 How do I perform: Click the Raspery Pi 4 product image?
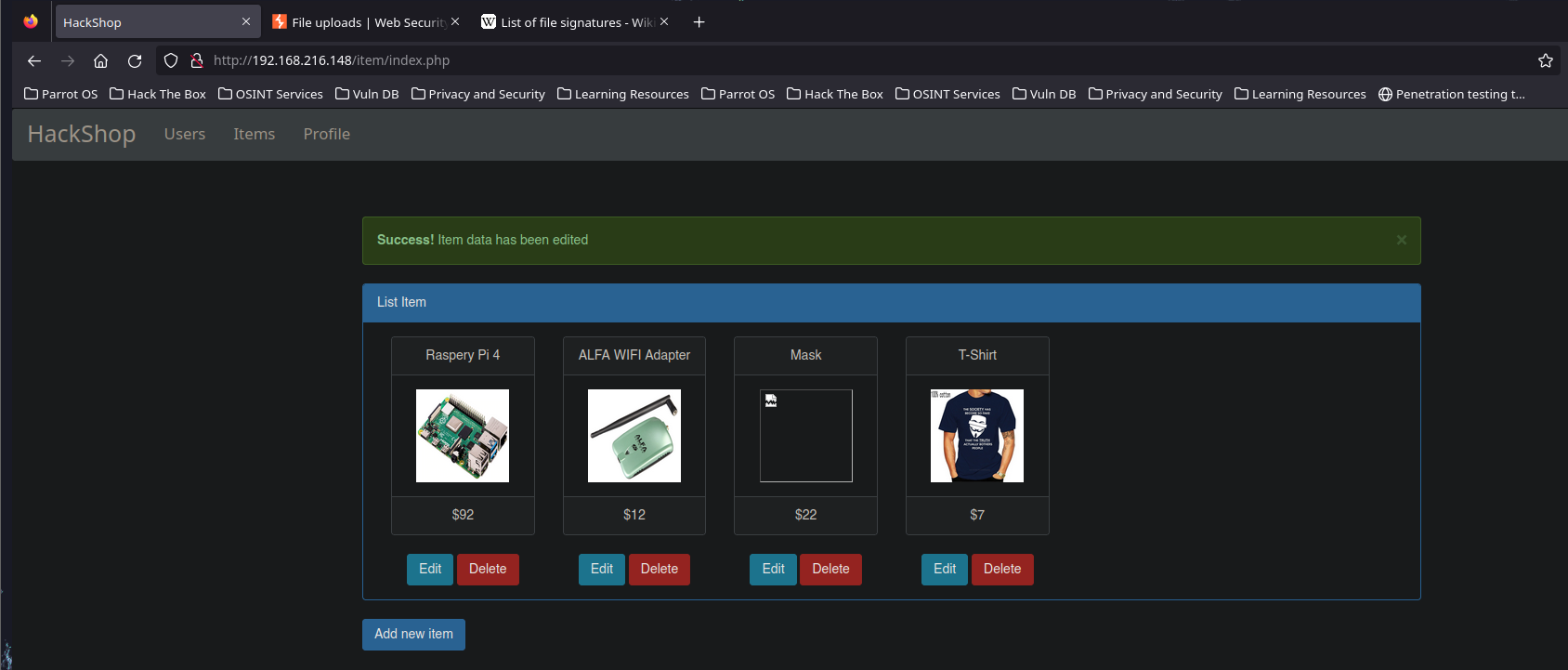[463, 436]
